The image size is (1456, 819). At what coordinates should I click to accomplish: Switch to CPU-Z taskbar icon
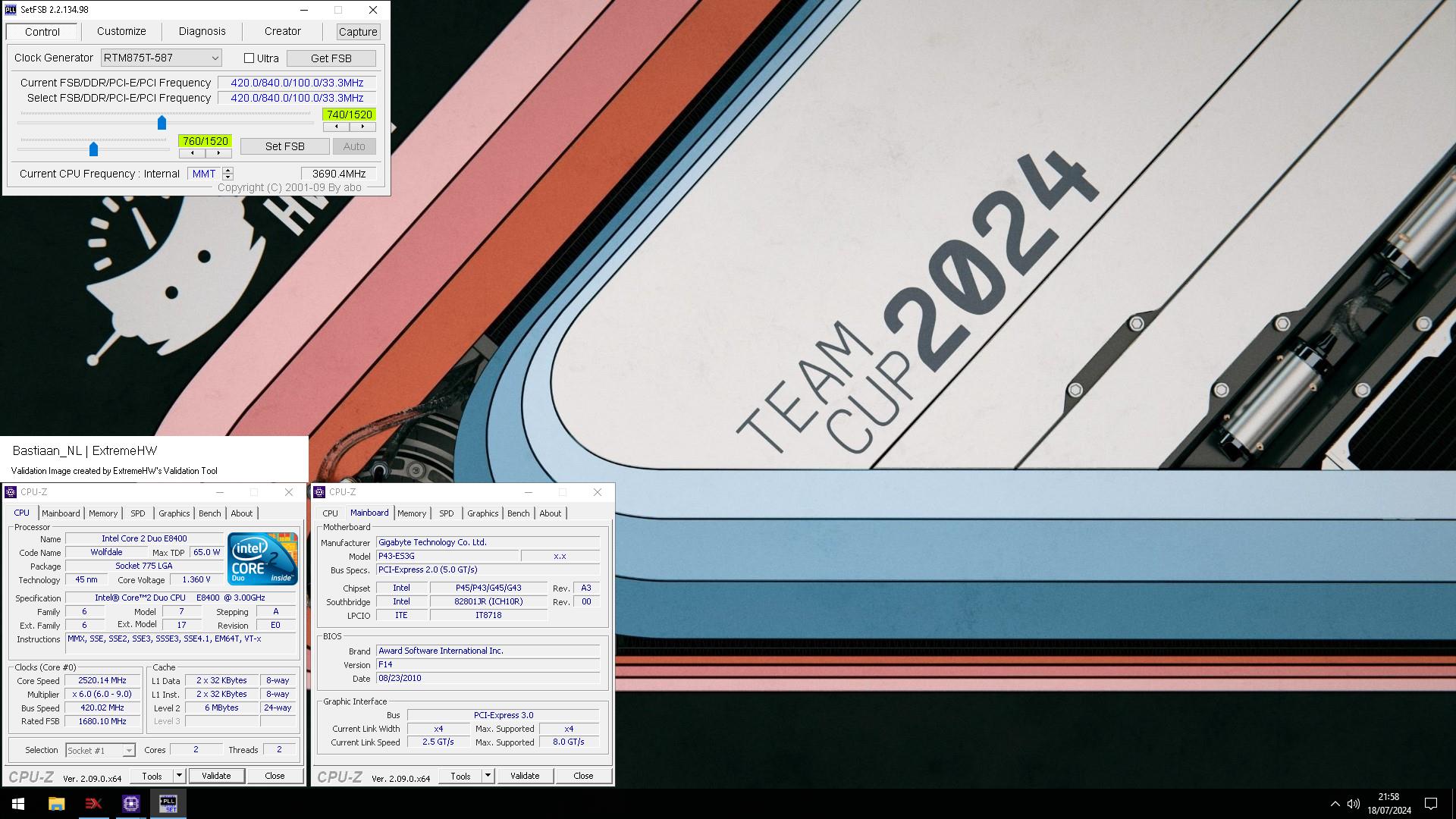coord(130,804)
